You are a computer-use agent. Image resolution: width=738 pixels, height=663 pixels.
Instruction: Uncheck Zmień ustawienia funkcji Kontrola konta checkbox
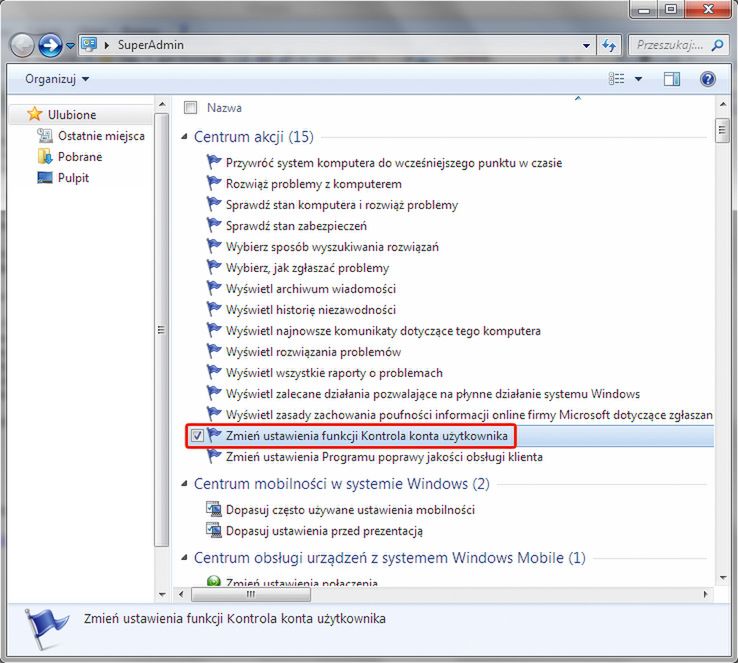tap(197, 436)
